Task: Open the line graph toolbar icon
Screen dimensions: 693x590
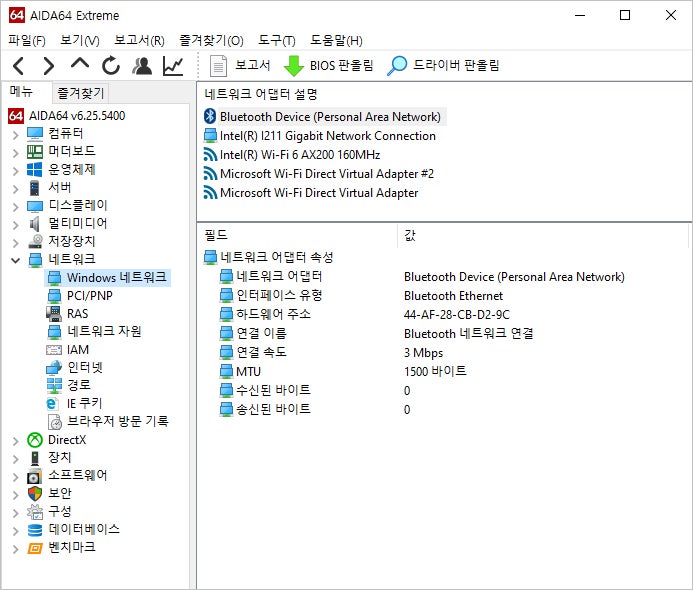Action: (173, 66)
